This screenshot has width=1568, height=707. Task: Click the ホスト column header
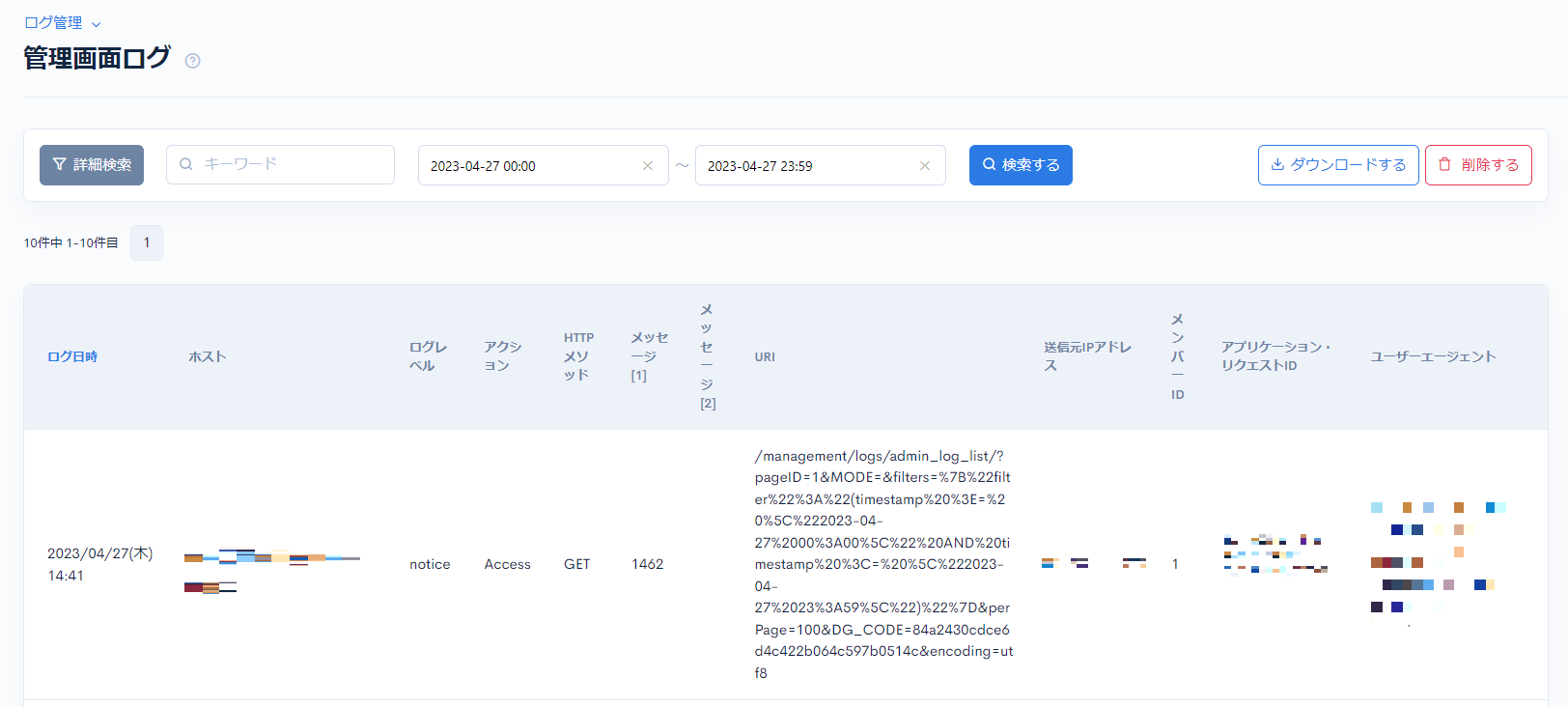point(208,356)
